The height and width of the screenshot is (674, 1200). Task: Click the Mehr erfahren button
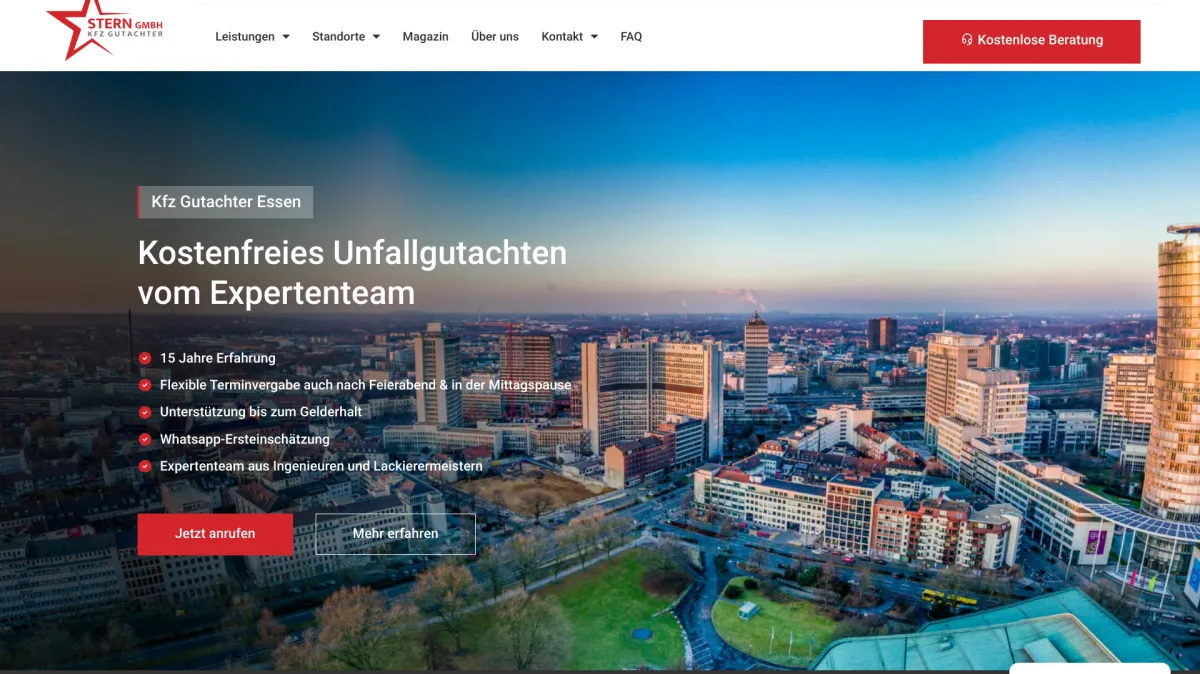395,534
